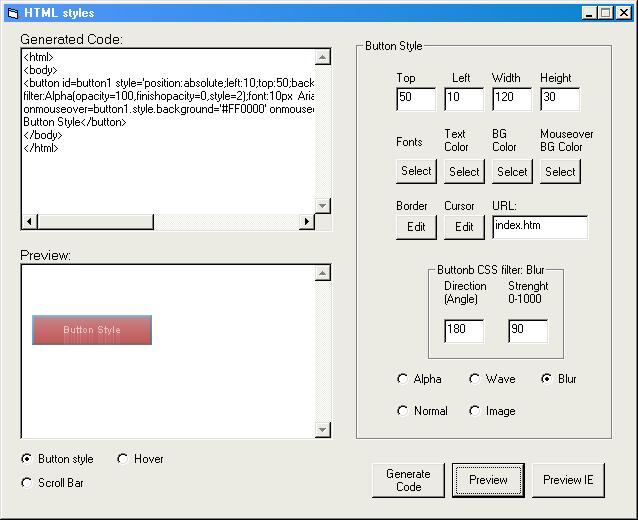Select the Alpha filter radio button
The width and height of the screenshot is (638, 520).
403,379
